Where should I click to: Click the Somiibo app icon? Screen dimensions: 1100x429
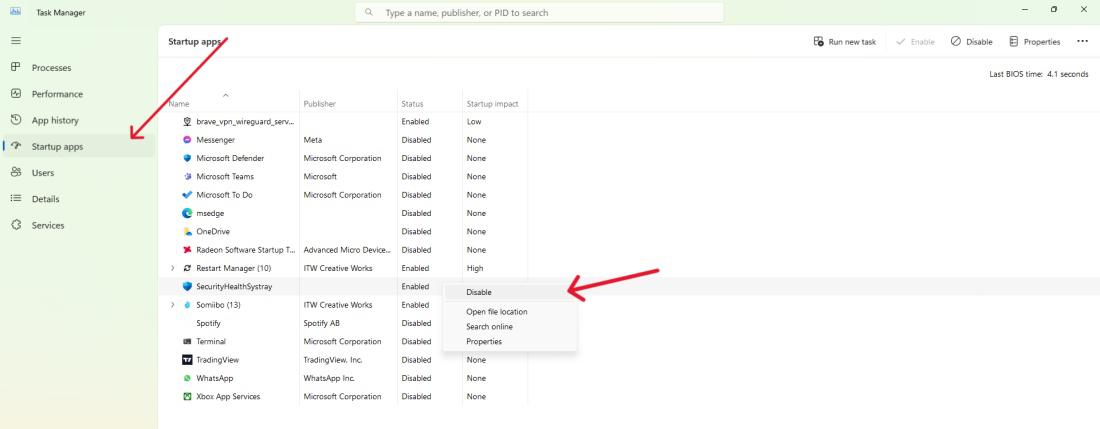187,305
